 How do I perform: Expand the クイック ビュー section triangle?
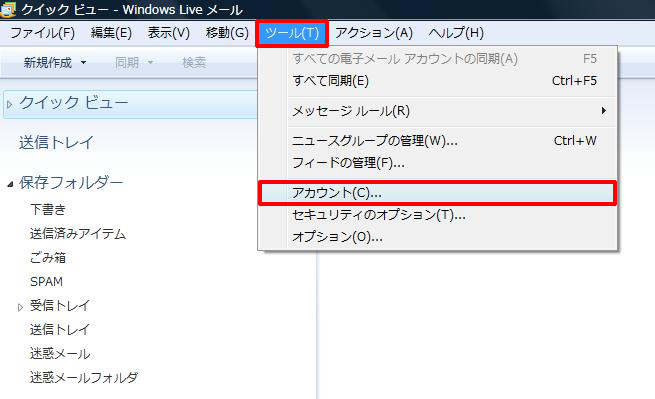(10, 104)
